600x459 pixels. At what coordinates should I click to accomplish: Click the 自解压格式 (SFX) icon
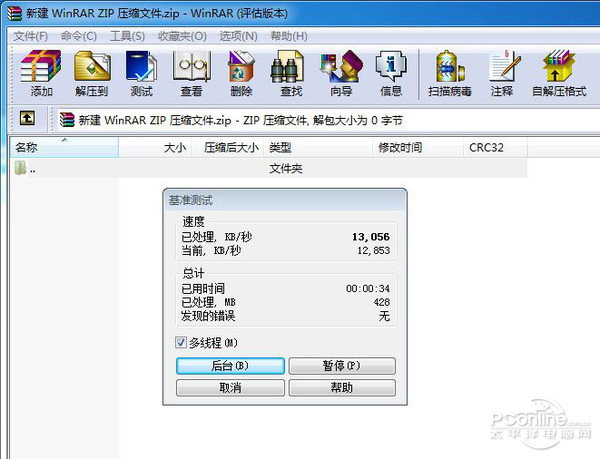(x=559, y=73)
